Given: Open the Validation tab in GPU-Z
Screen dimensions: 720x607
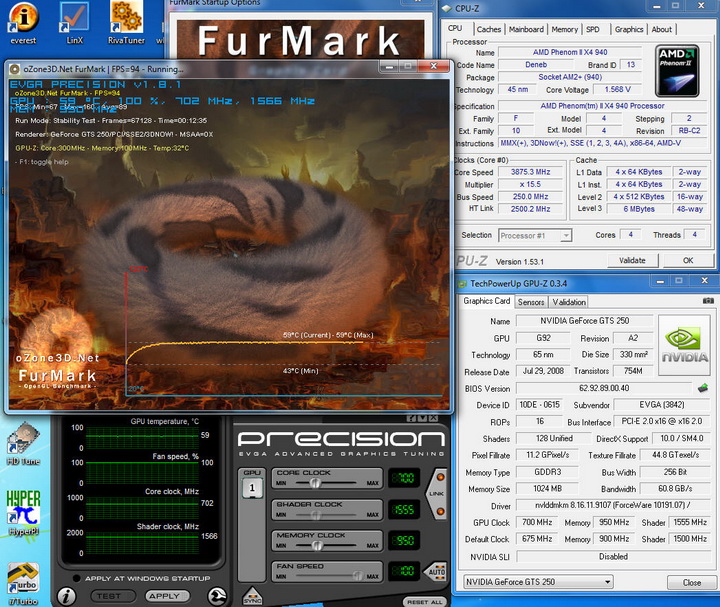Looking at the screenshot, I should point(569,302).
